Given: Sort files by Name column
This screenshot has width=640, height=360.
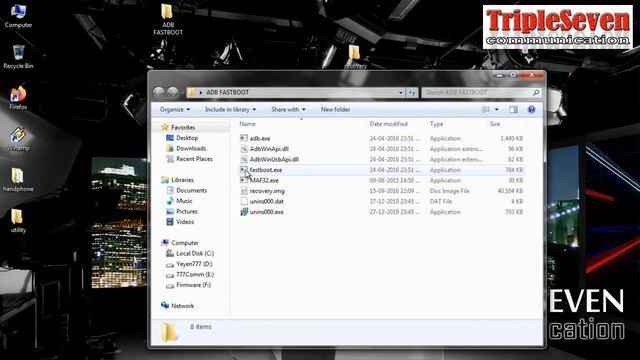Looking at the screenshot, I should [x=247, y=124].
